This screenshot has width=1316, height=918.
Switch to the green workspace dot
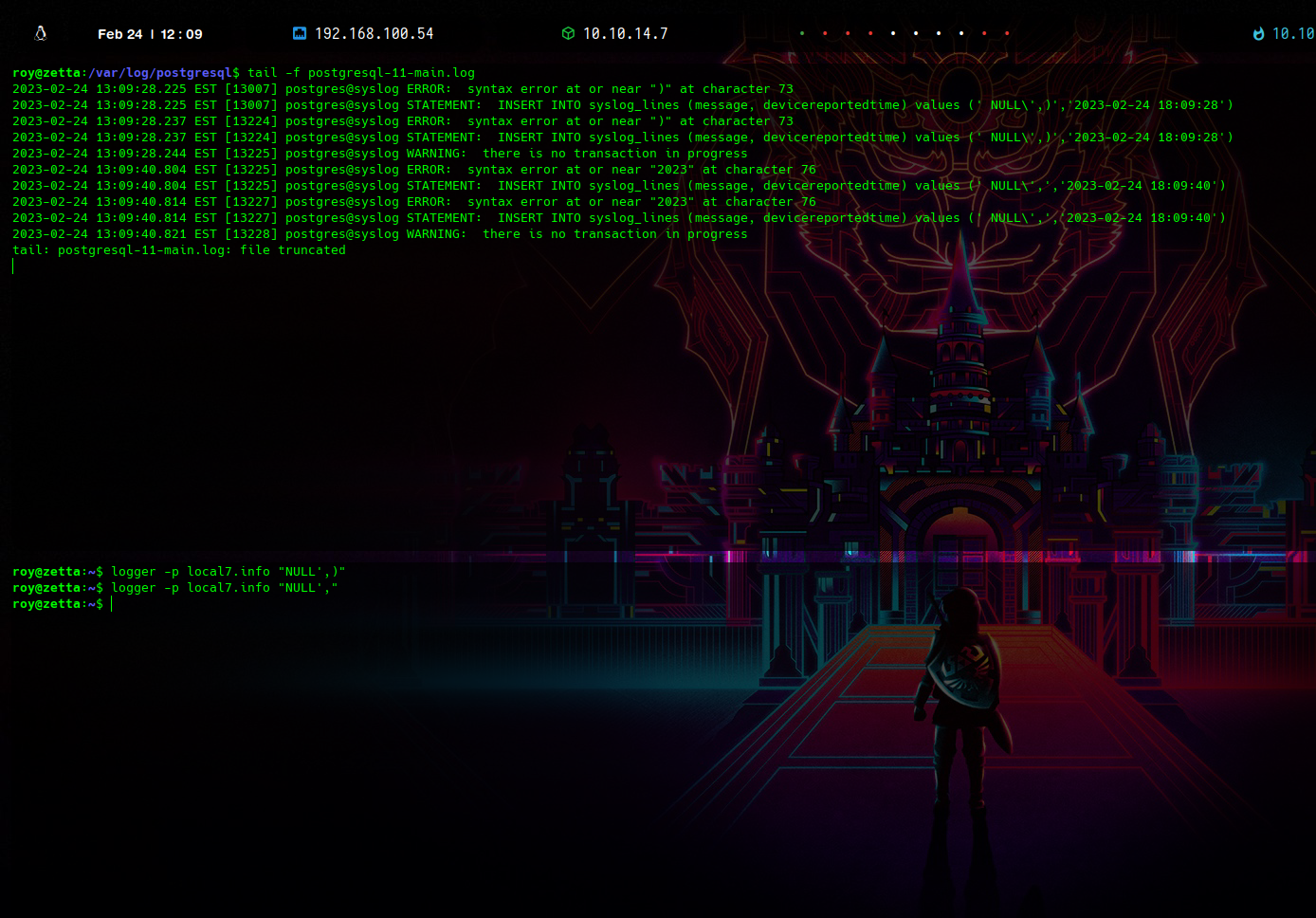pos(802,33)
